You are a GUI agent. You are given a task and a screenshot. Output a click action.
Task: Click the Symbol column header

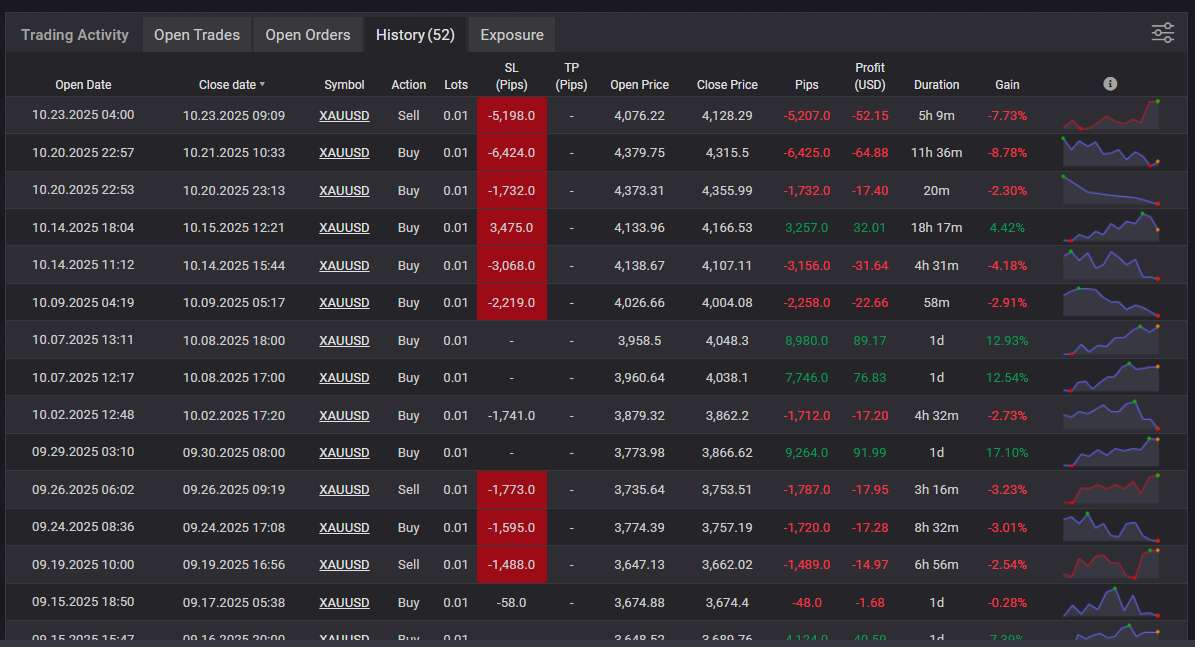click(x=344, y=84)
